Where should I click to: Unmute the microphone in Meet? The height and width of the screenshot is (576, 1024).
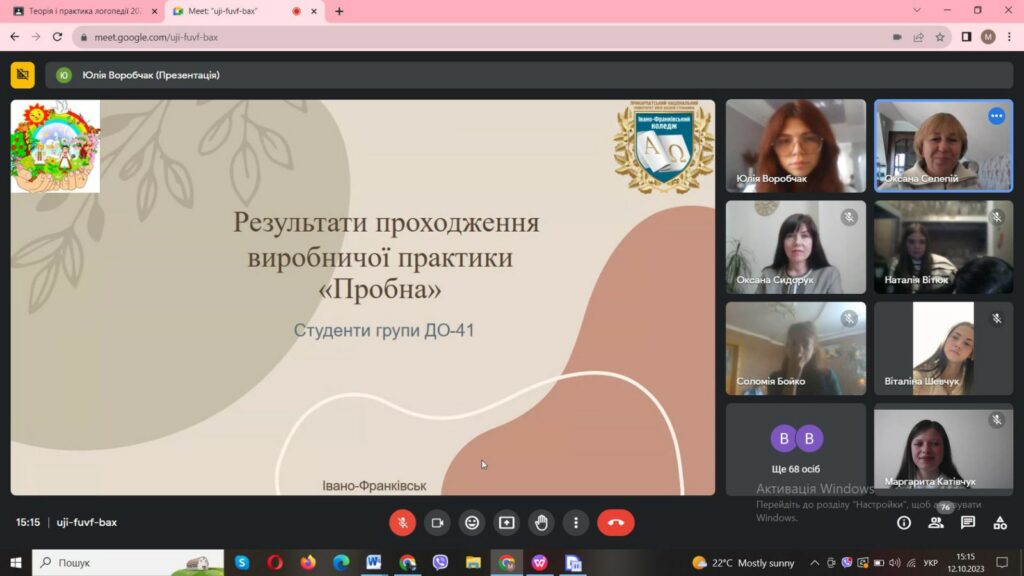(402, 522)
